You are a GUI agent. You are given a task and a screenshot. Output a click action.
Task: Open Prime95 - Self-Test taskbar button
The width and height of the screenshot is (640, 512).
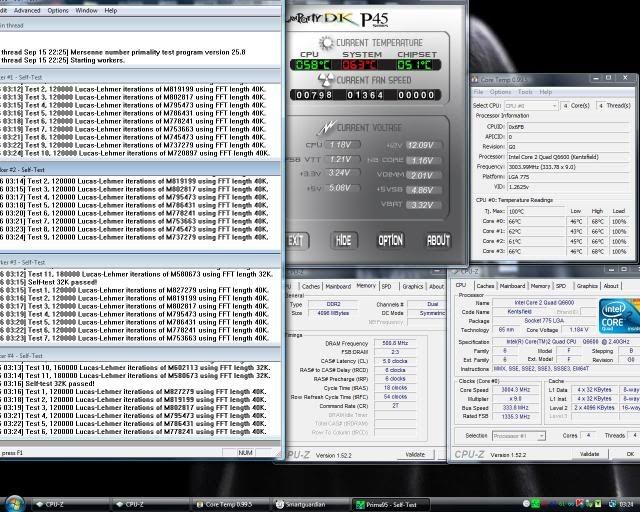click(389, 505)
